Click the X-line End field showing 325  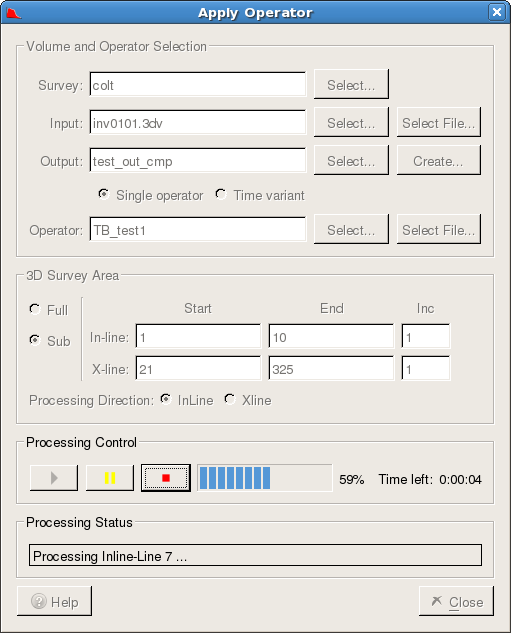331,368
